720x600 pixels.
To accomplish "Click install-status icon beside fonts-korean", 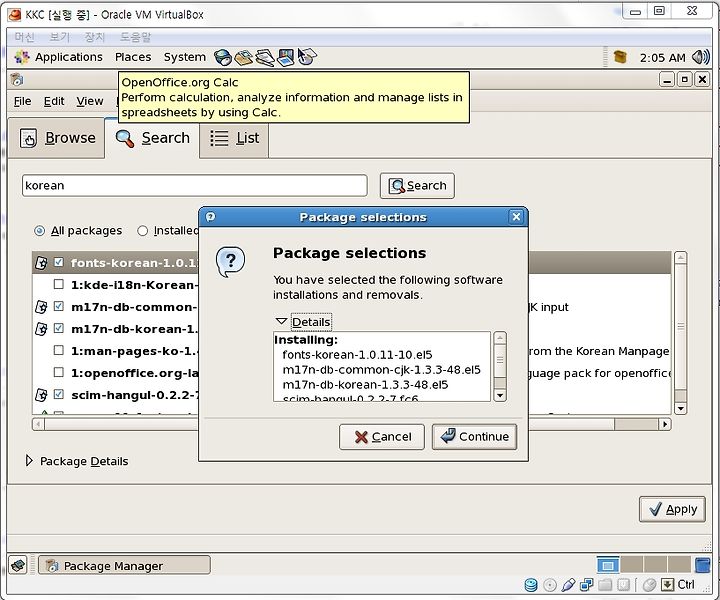I will click(41, 263).
